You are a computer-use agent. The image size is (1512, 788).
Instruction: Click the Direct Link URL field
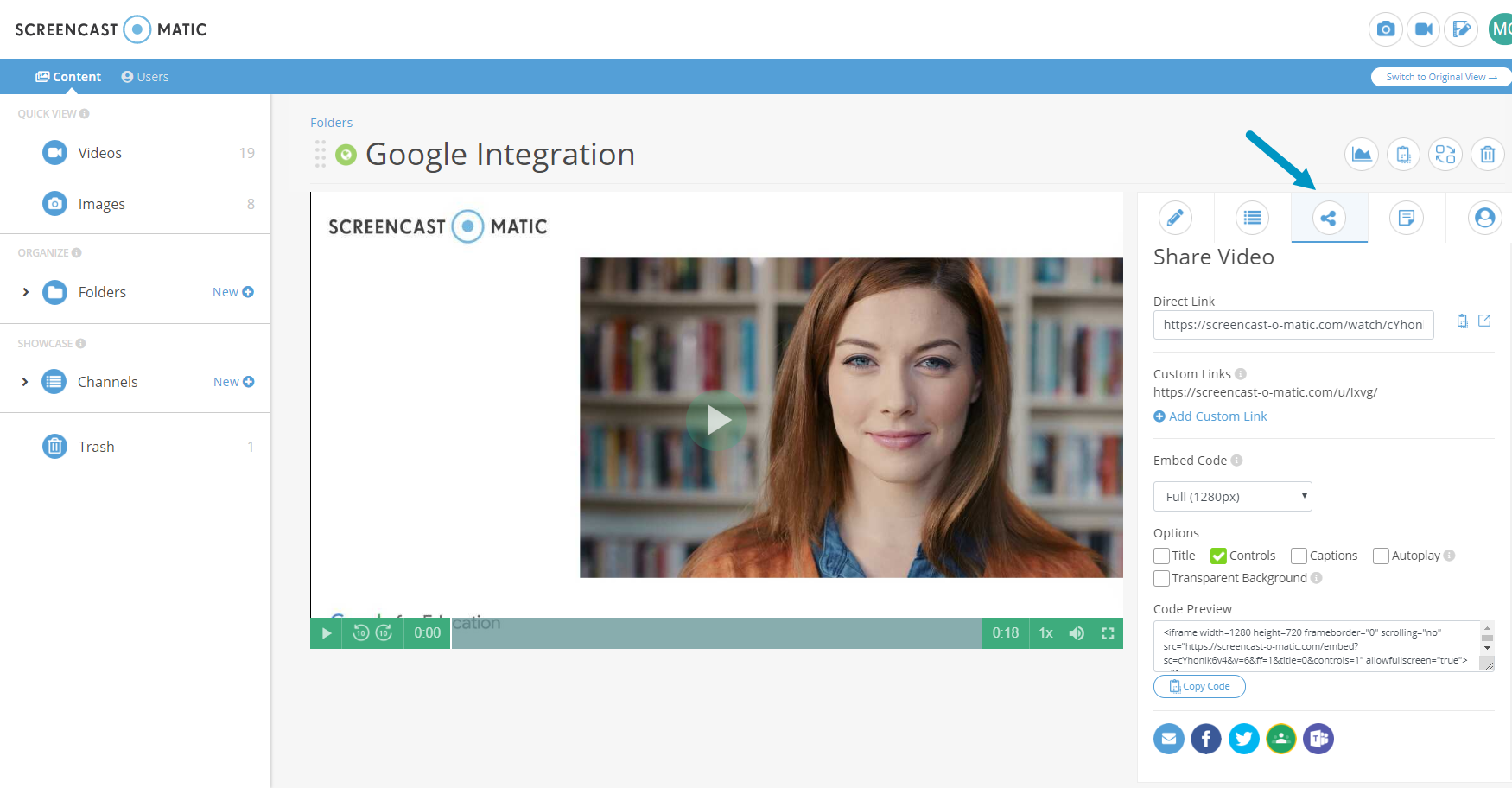pyautogui.click(x=1293, y=325)
